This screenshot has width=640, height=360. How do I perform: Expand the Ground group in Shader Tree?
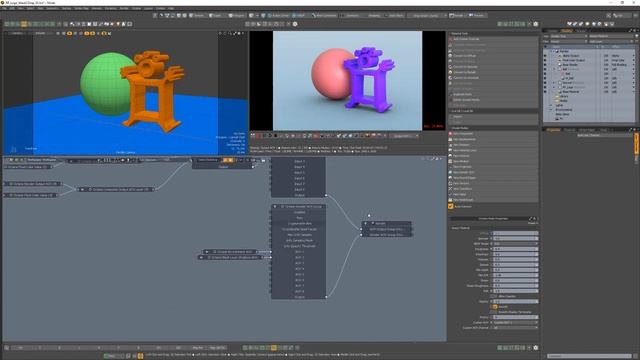pyautogui.click(x=555, y=83)
